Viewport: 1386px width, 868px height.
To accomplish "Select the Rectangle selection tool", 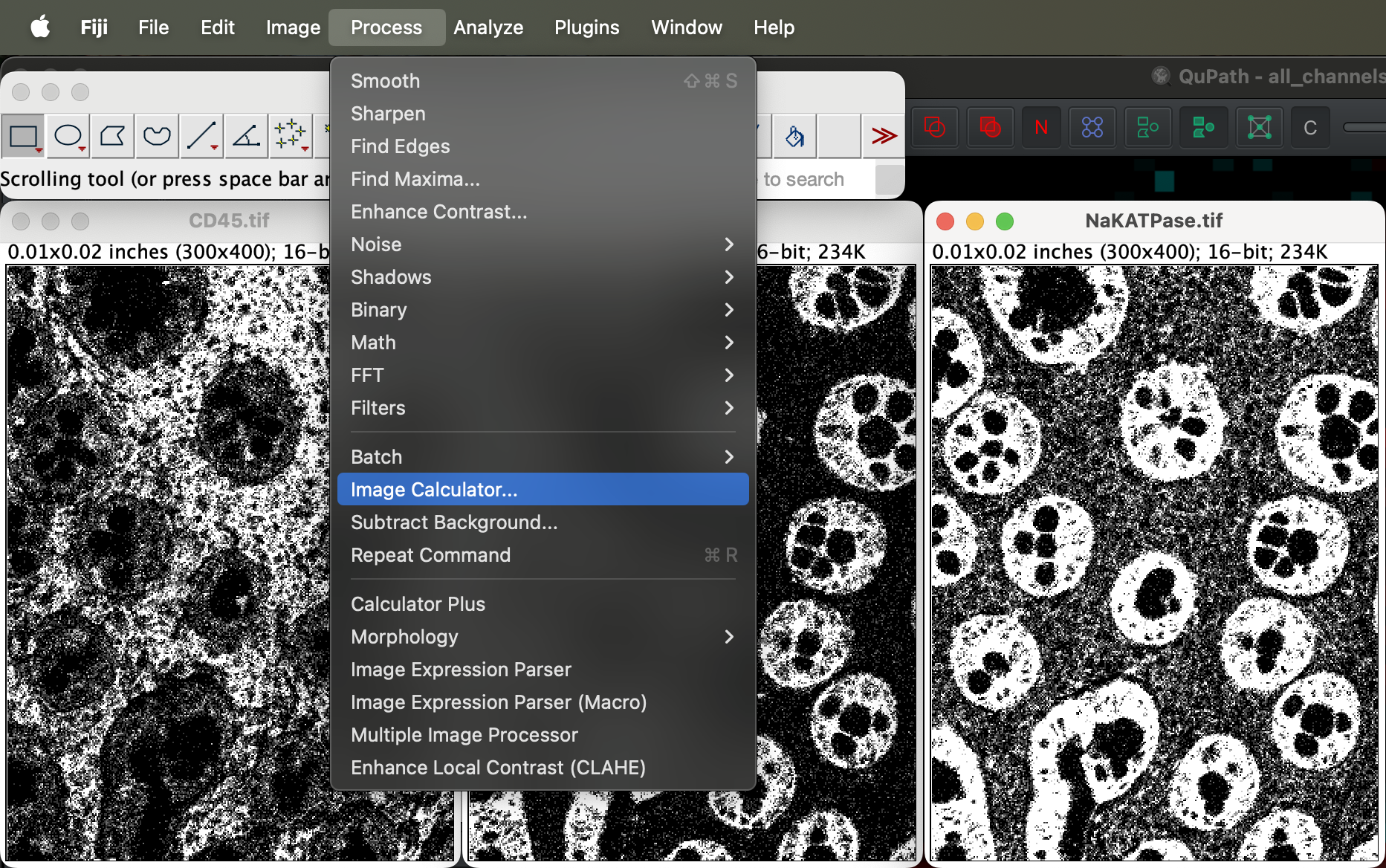I will pyautogui.click(x=23, y=136).
